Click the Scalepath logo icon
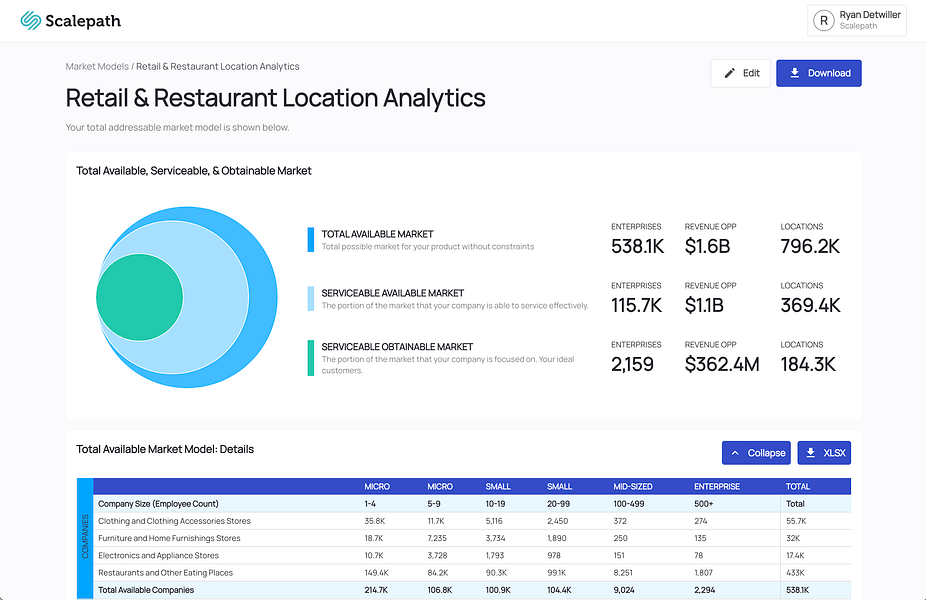 pyautogui.click(x=30, y=21)
